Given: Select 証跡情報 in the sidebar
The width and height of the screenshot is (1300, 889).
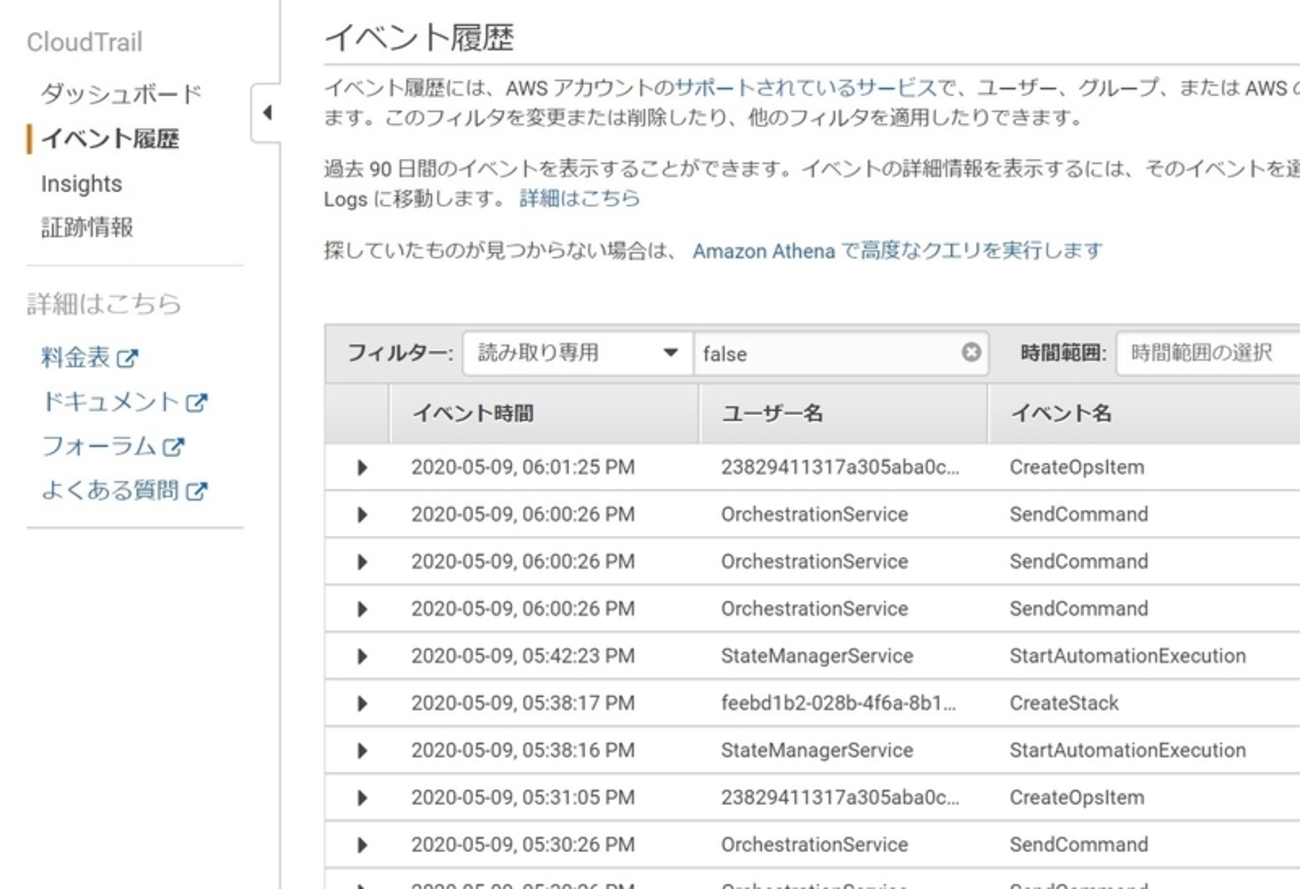Looking at the screenshot, I should pos(87,228).
